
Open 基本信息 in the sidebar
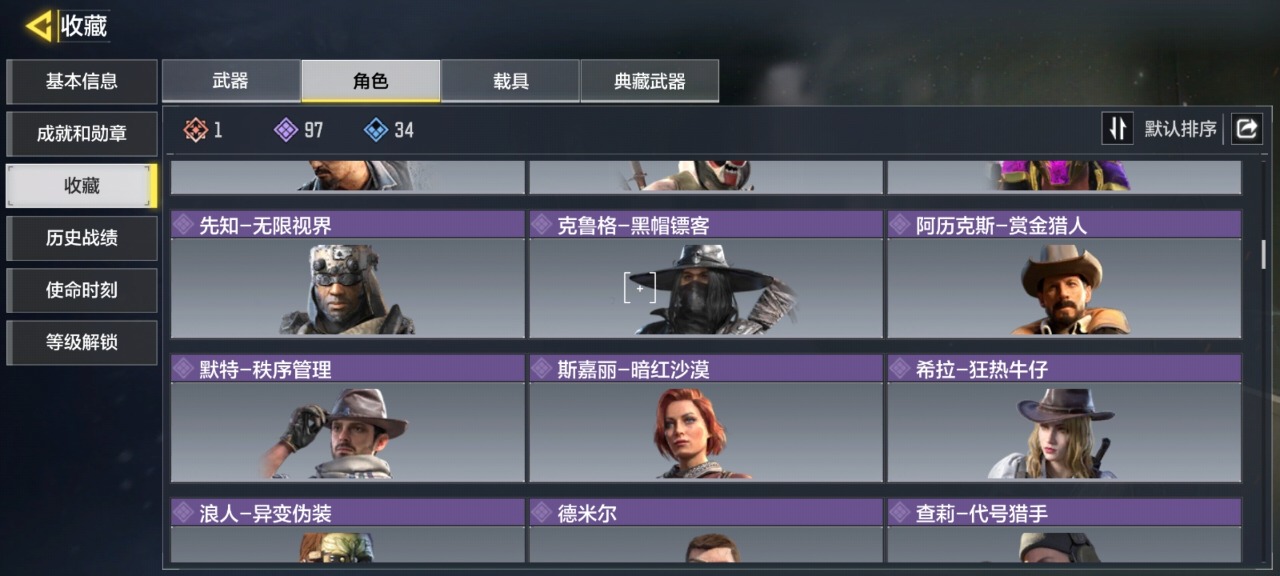coord(82,81)
